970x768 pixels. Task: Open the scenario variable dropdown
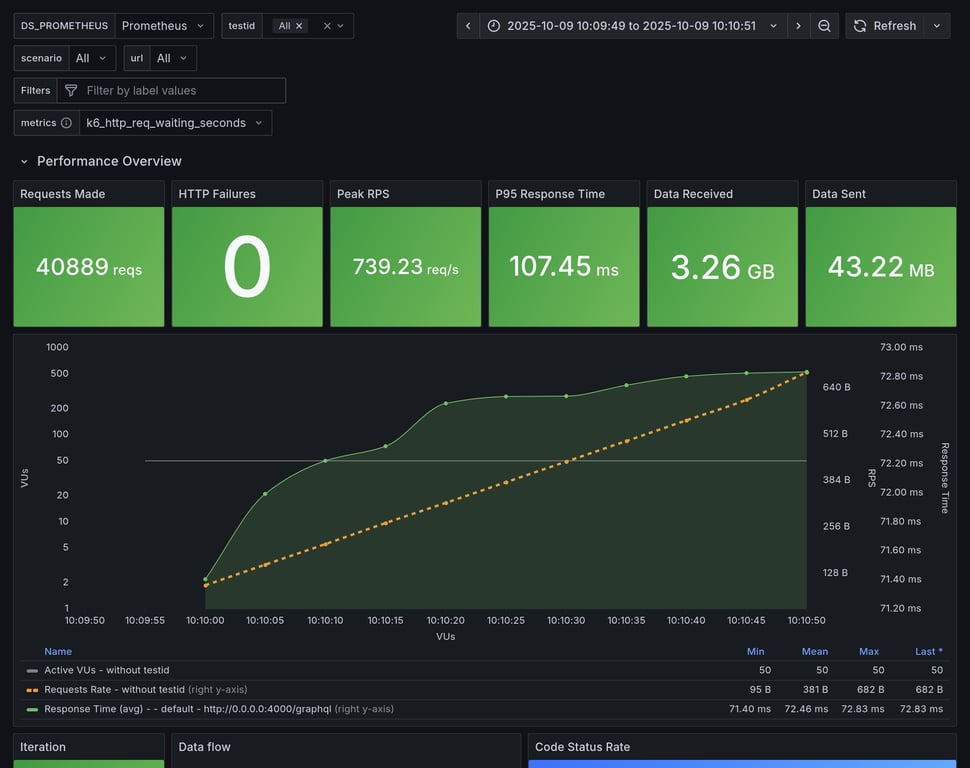click(90, 58)
